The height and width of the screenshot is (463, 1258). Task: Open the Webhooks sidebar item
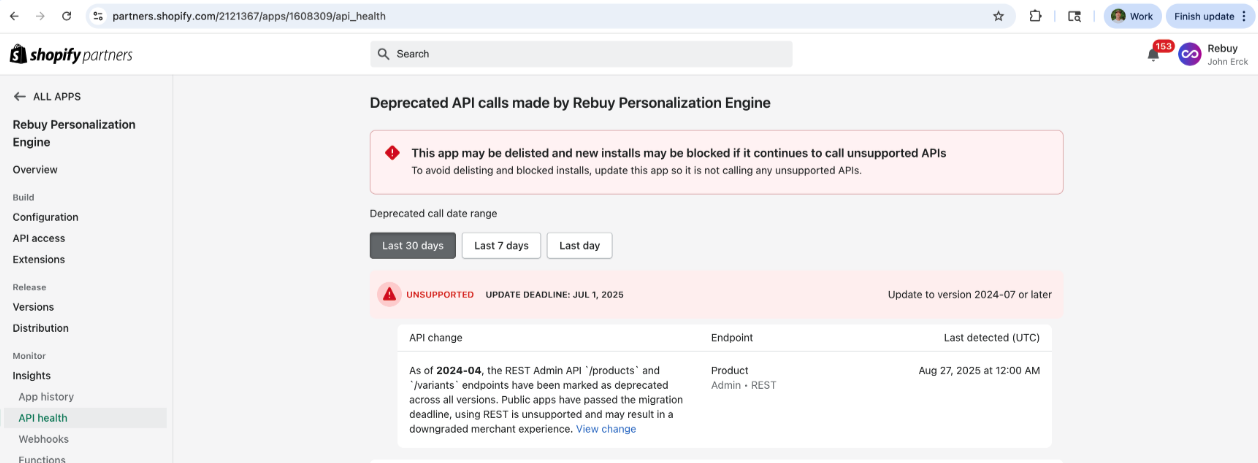(43, 439)
